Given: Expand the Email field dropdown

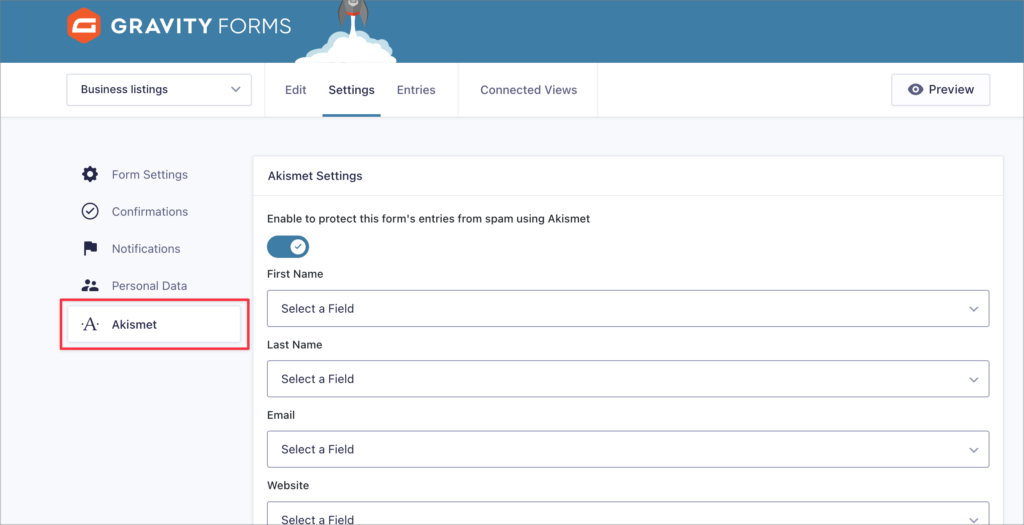Looking at the screenshot, I should (x=628, y=449).
